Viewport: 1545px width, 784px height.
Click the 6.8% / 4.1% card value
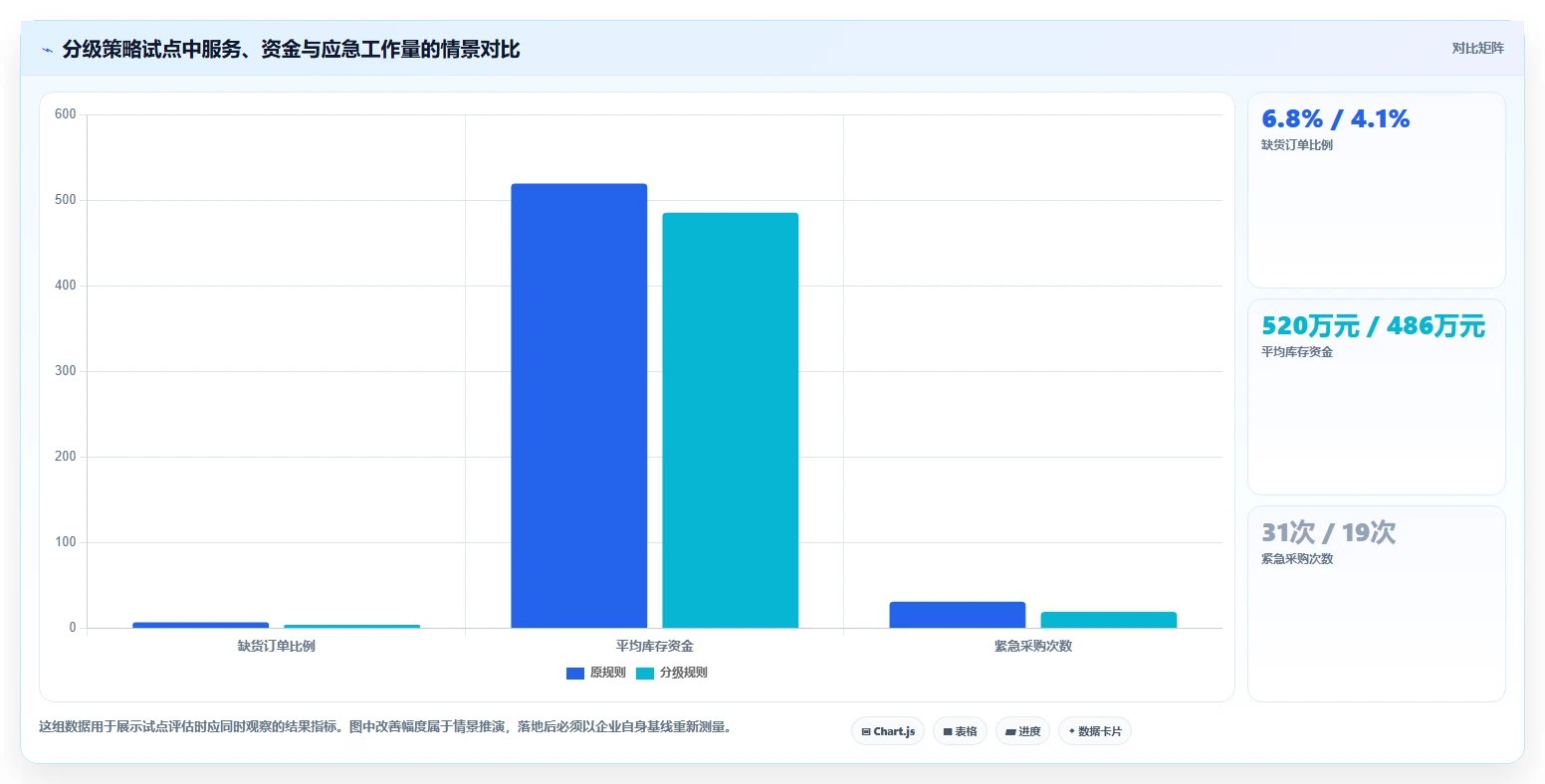[x=1336, y=119]
